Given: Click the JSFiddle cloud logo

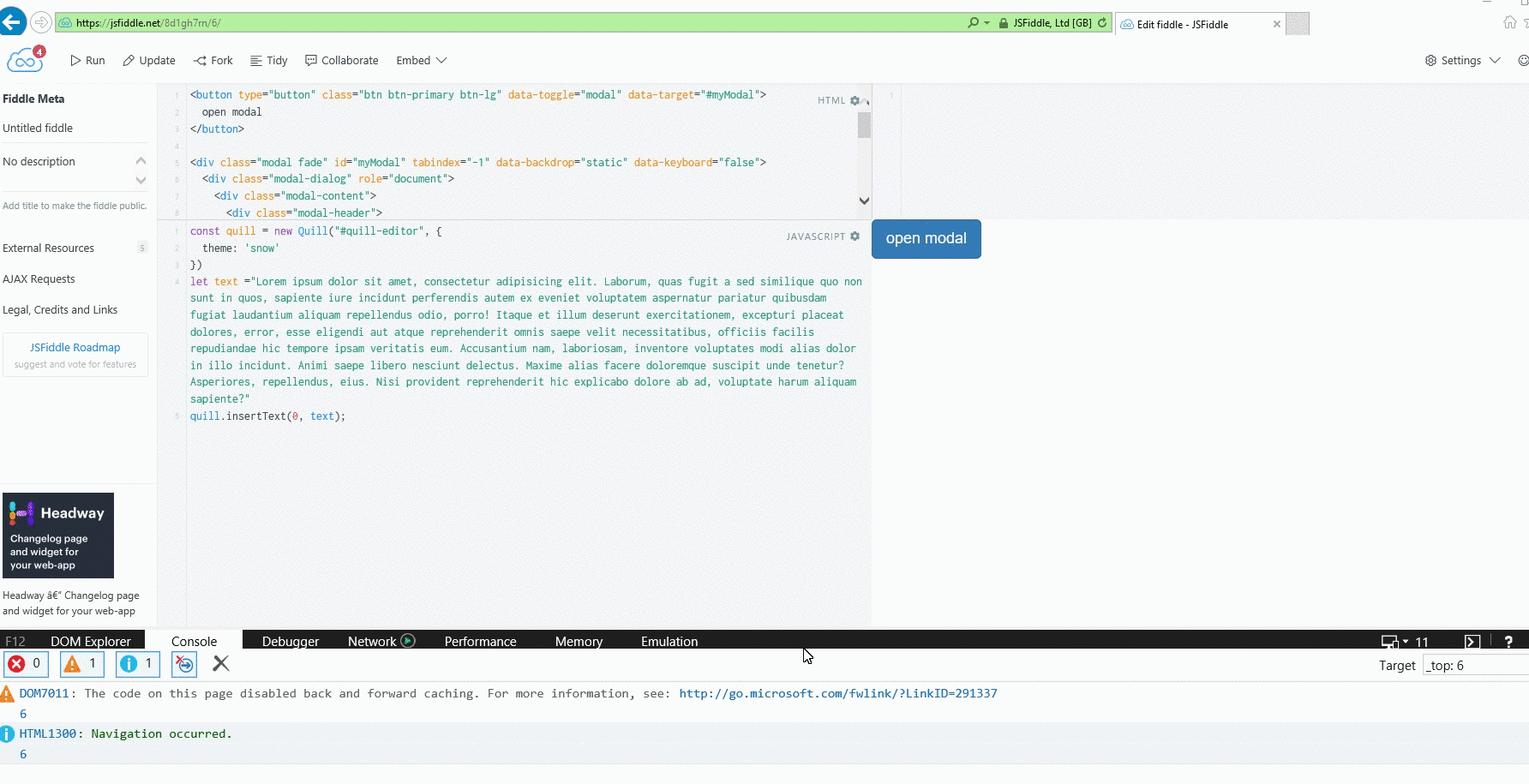Looking at the screenshot, I should (23, 58).
